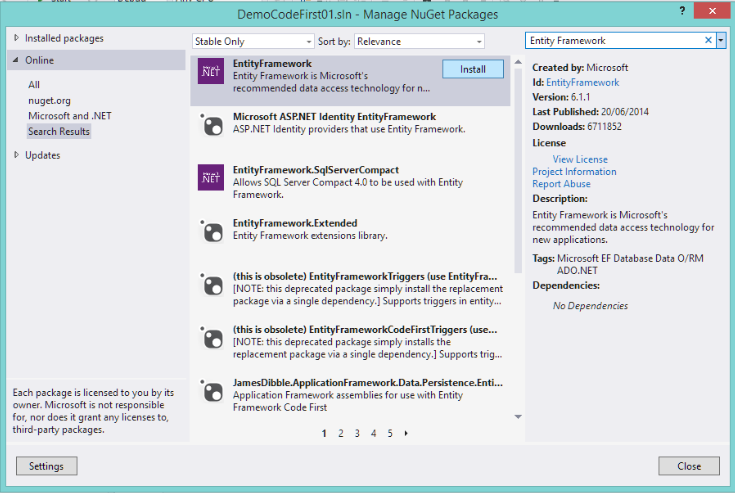Screen dimensions: 735x493
Task: Click the Close button at bottom
Action: tap(689, 466)
